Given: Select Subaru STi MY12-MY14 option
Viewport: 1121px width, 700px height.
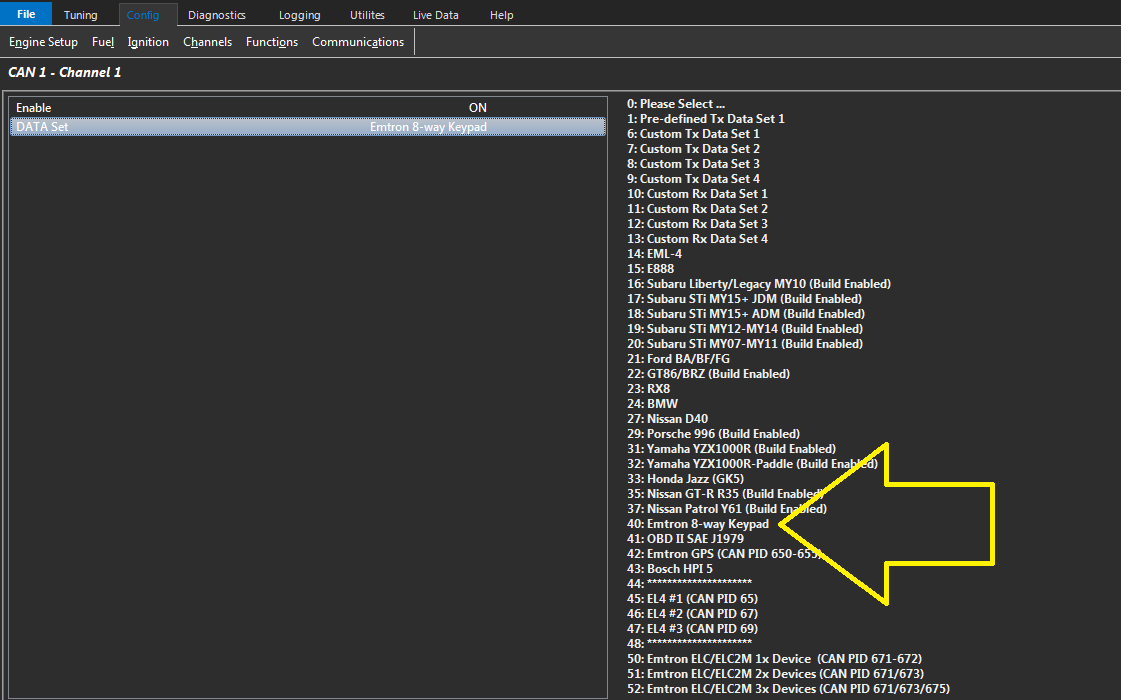Looking at the screenshot, I should tap(745, 329).
